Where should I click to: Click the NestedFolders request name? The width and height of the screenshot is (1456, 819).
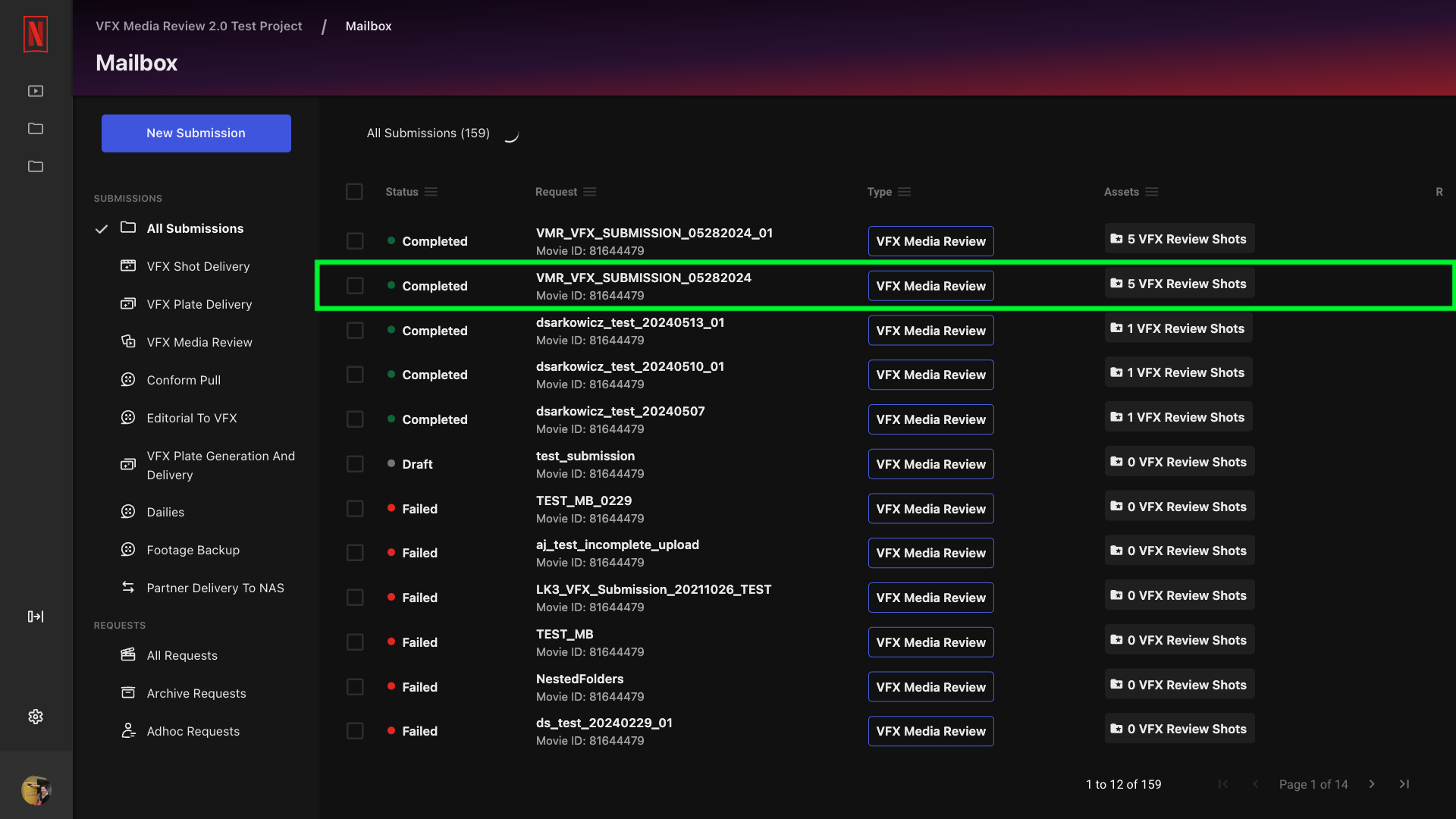[x=579, y=679]
